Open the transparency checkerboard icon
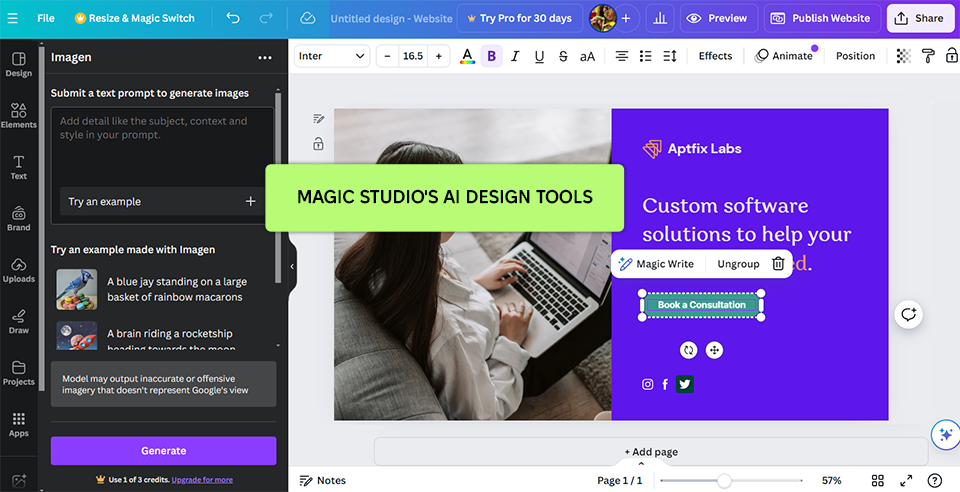Screen dimensions: 960x492 [x=904, y=56]
